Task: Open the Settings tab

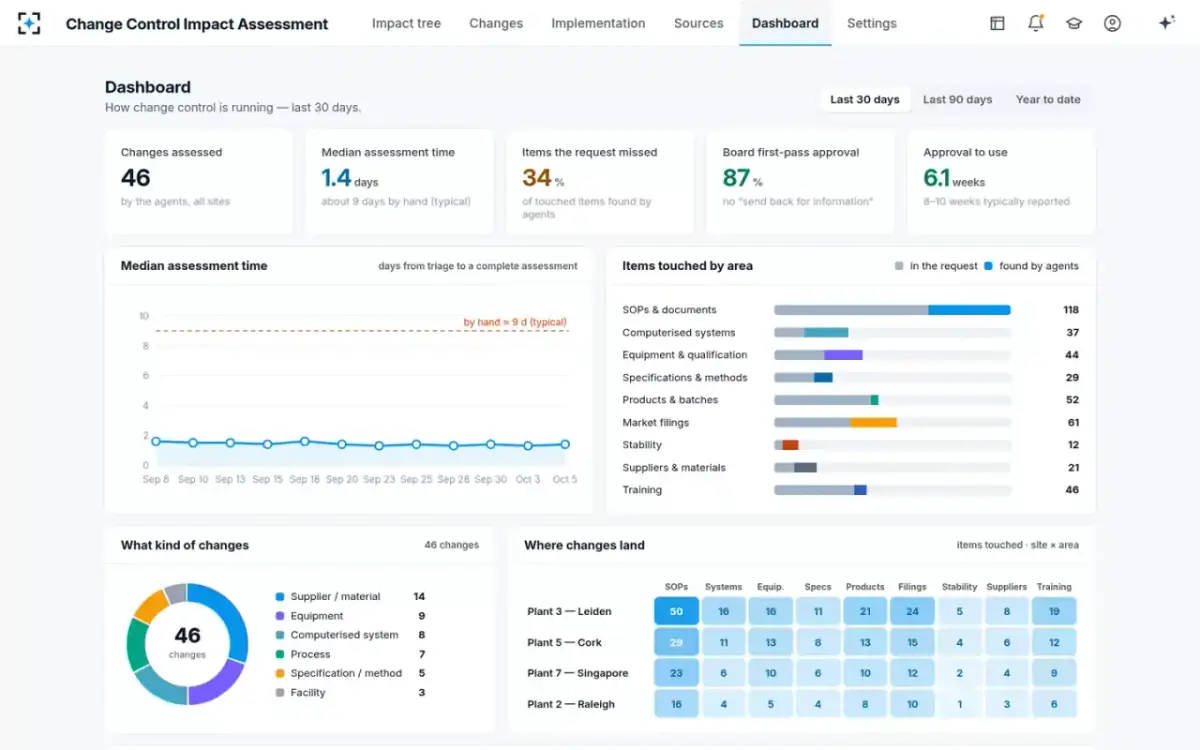Action: [872, 23]
